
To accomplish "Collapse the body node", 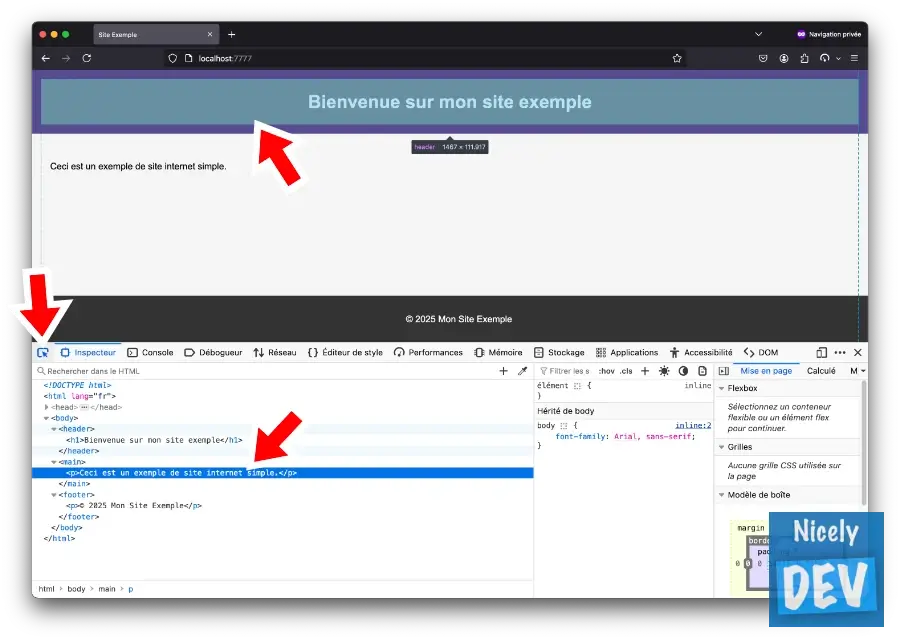I will [46, 418].
